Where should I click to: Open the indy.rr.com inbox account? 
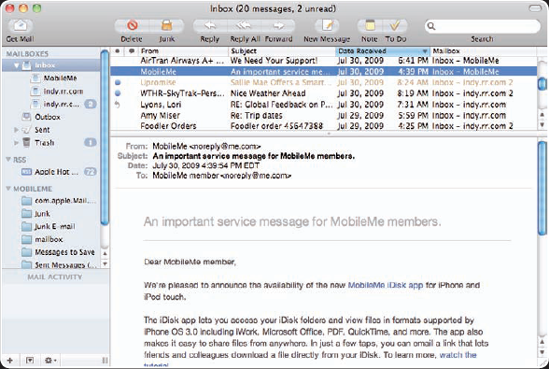57,91
